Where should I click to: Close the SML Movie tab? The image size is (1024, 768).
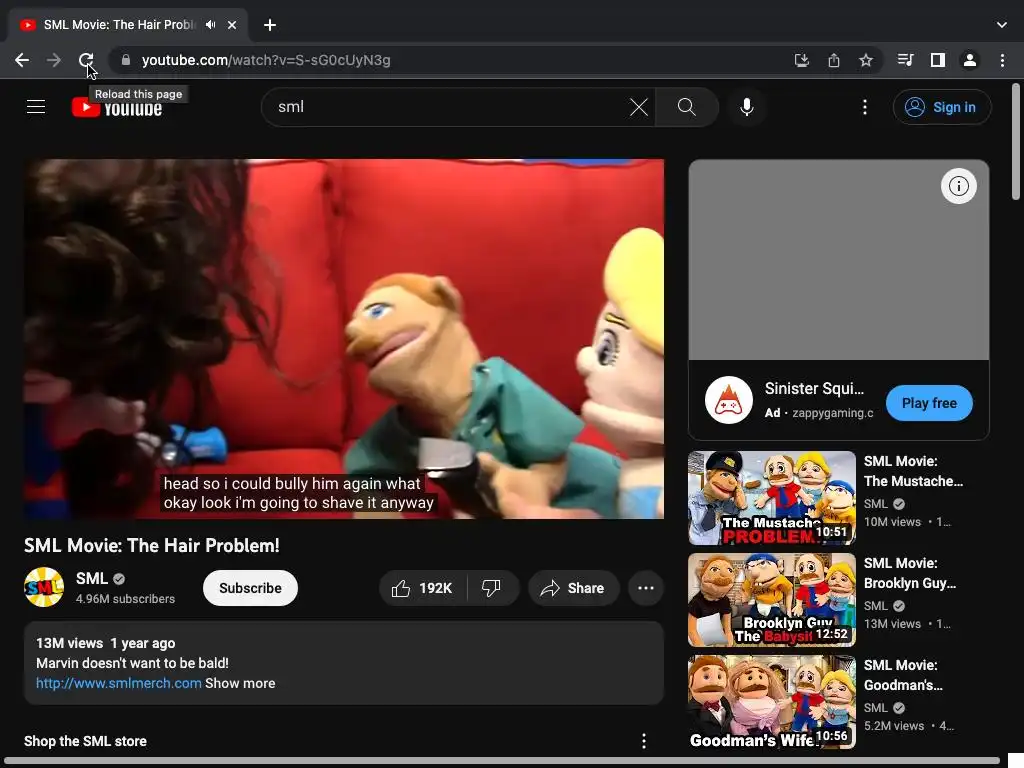click(232, 25)
